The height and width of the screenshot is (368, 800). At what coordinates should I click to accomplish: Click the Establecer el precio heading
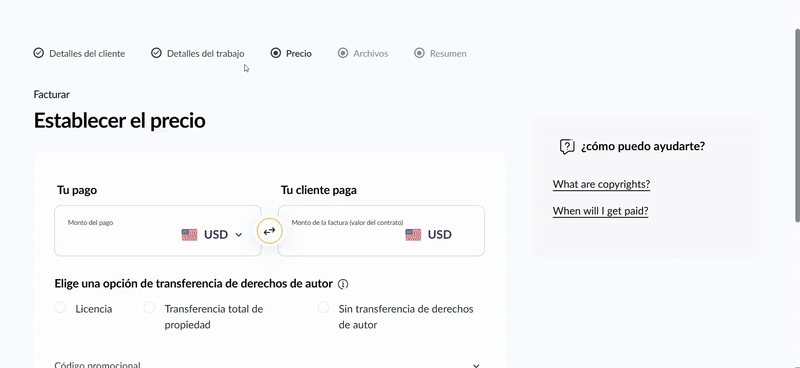(x=119, y=121)
